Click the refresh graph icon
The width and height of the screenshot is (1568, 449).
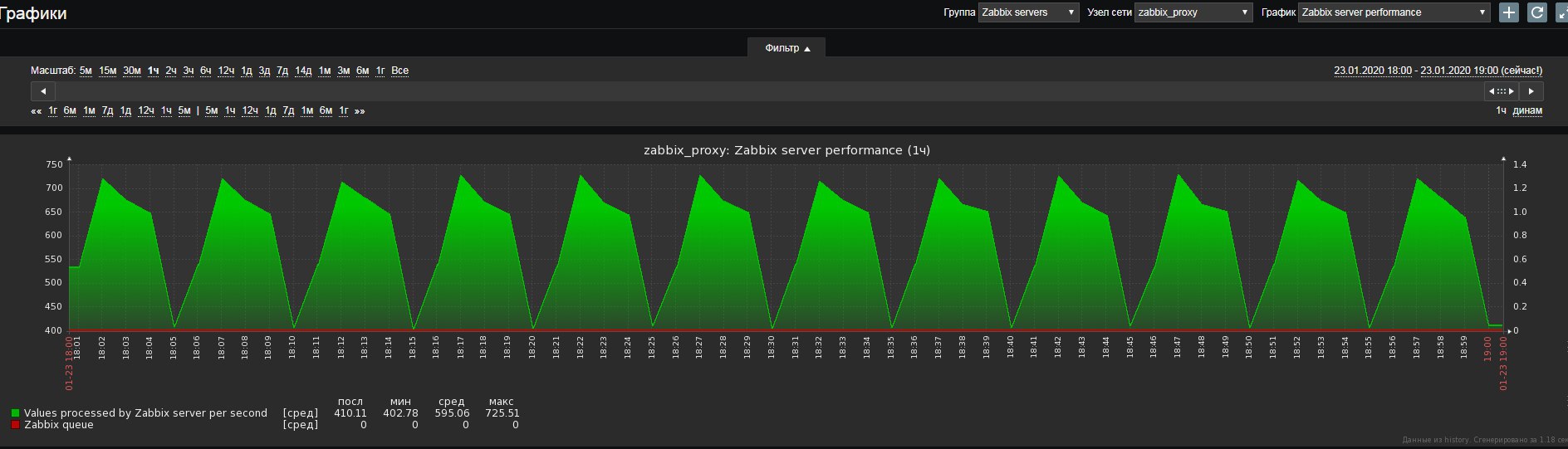tap(1537, 12)
